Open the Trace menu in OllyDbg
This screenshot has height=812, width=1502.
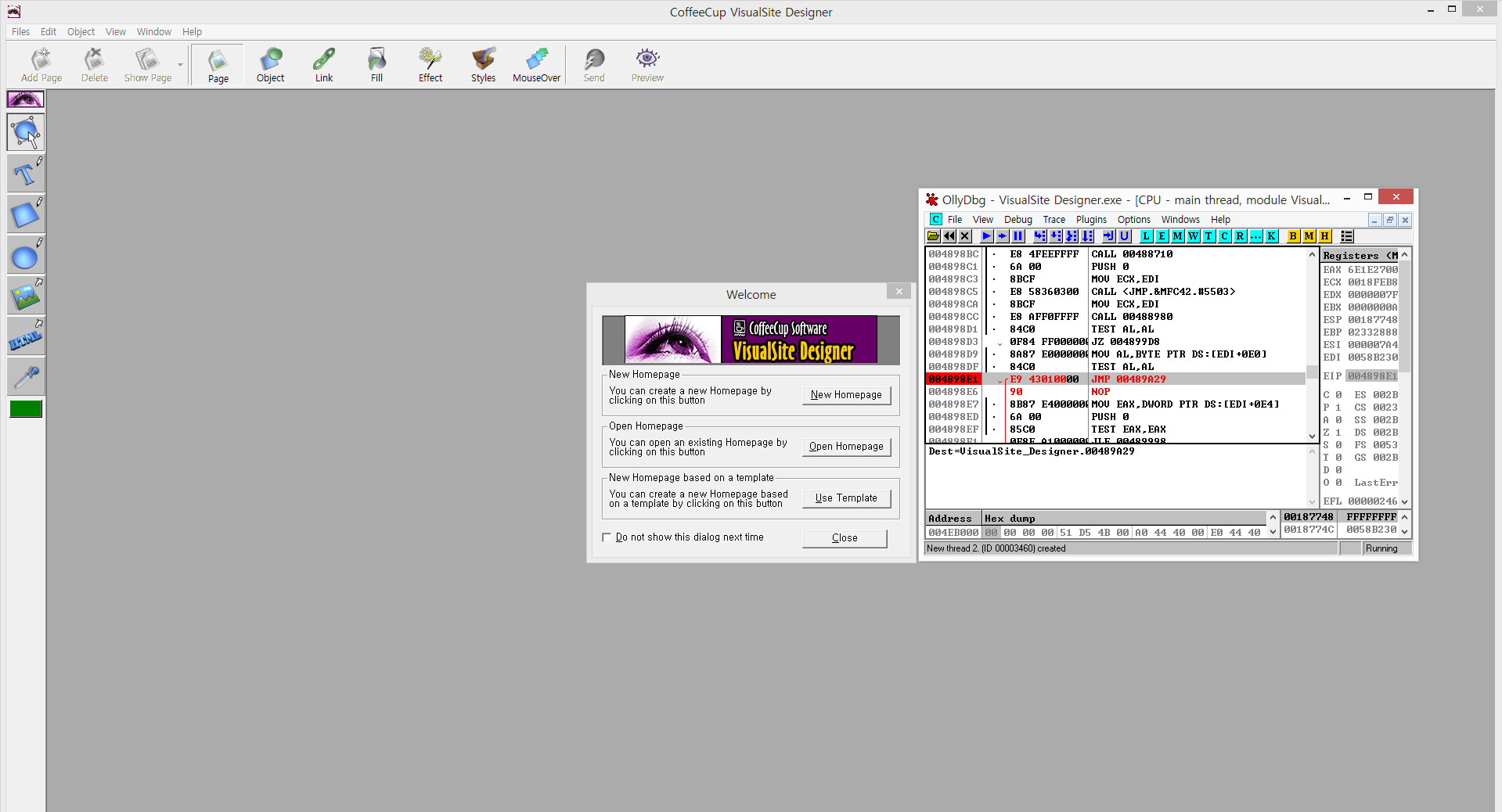coord(1054,220)
